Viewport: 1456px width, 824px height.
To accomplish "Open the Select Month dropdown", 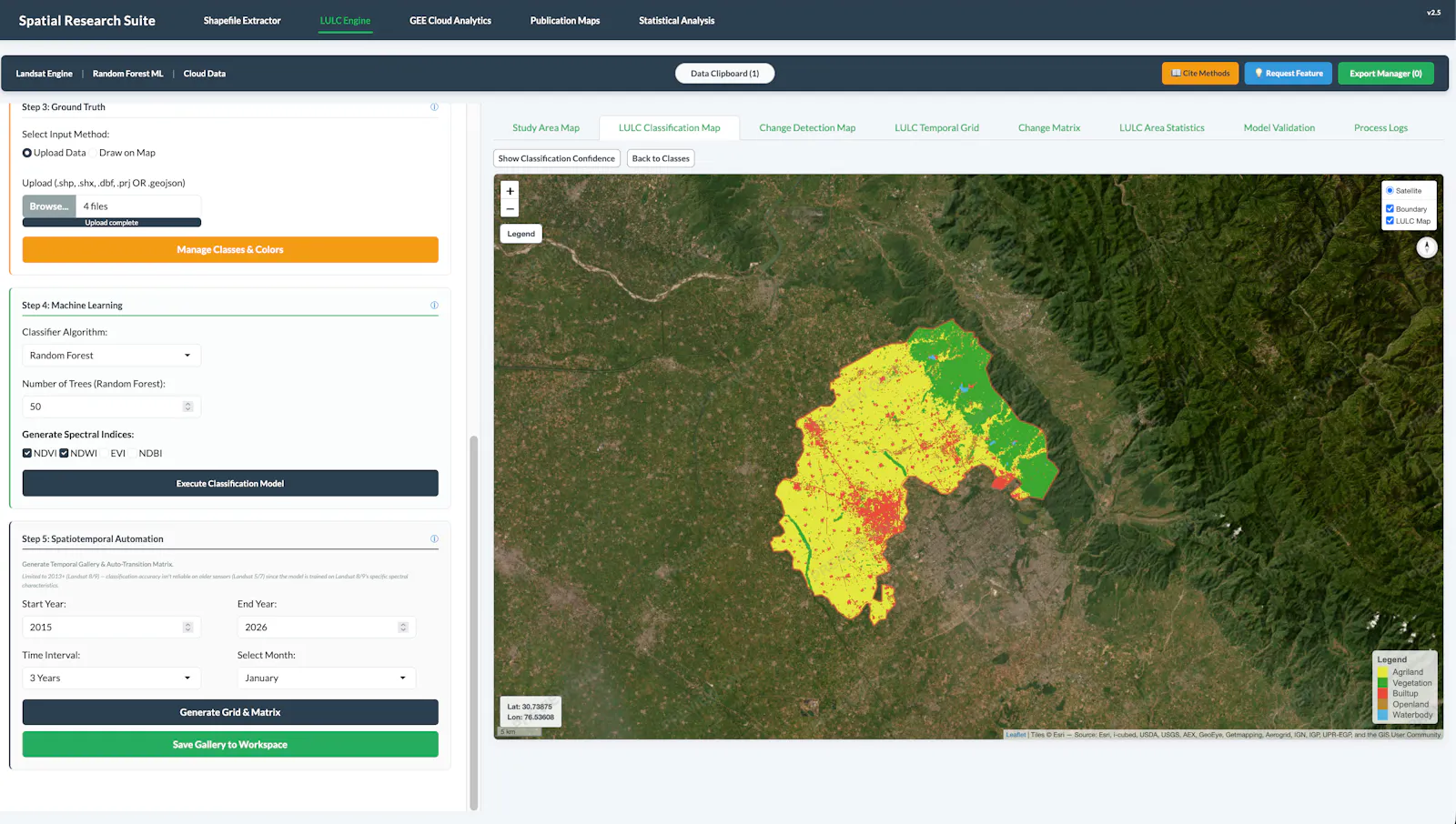I will (327, 678).
